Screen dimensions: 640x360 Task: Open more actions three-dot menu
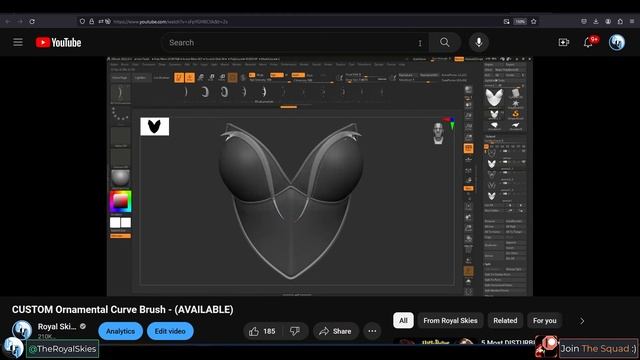pos(372,331)
